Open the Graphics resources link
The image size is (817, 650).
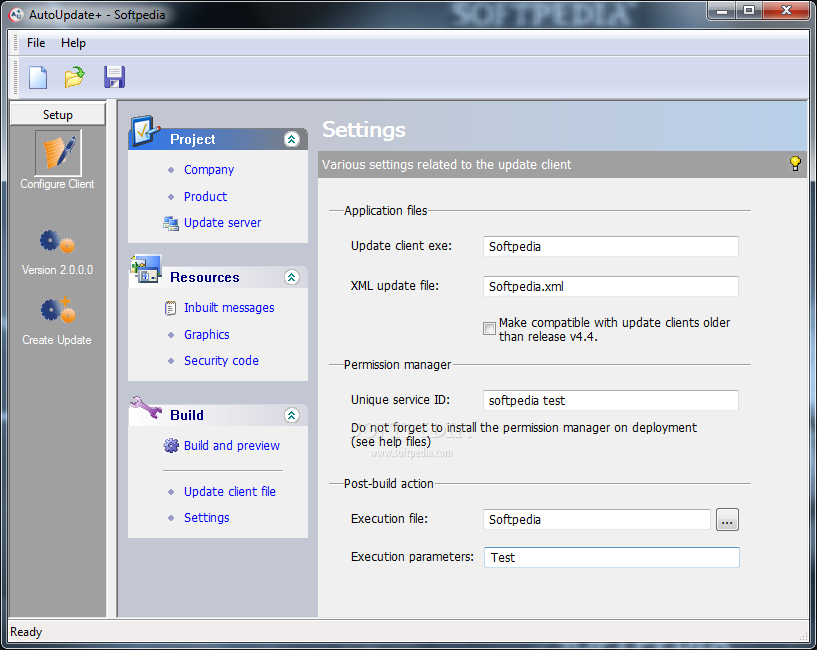(x=206, y=335)
